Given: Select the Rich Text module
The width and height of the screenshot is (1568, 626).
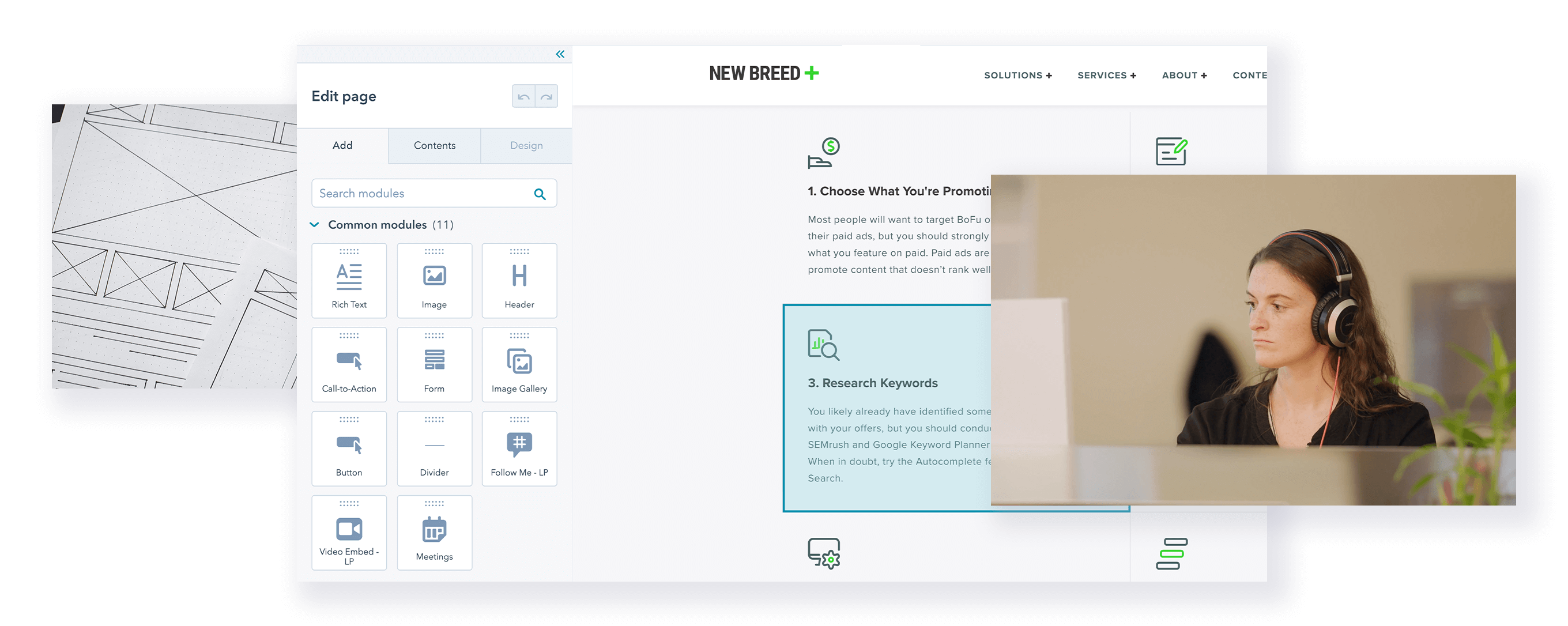Looking at the screenshot, I should tap(349, 281).
